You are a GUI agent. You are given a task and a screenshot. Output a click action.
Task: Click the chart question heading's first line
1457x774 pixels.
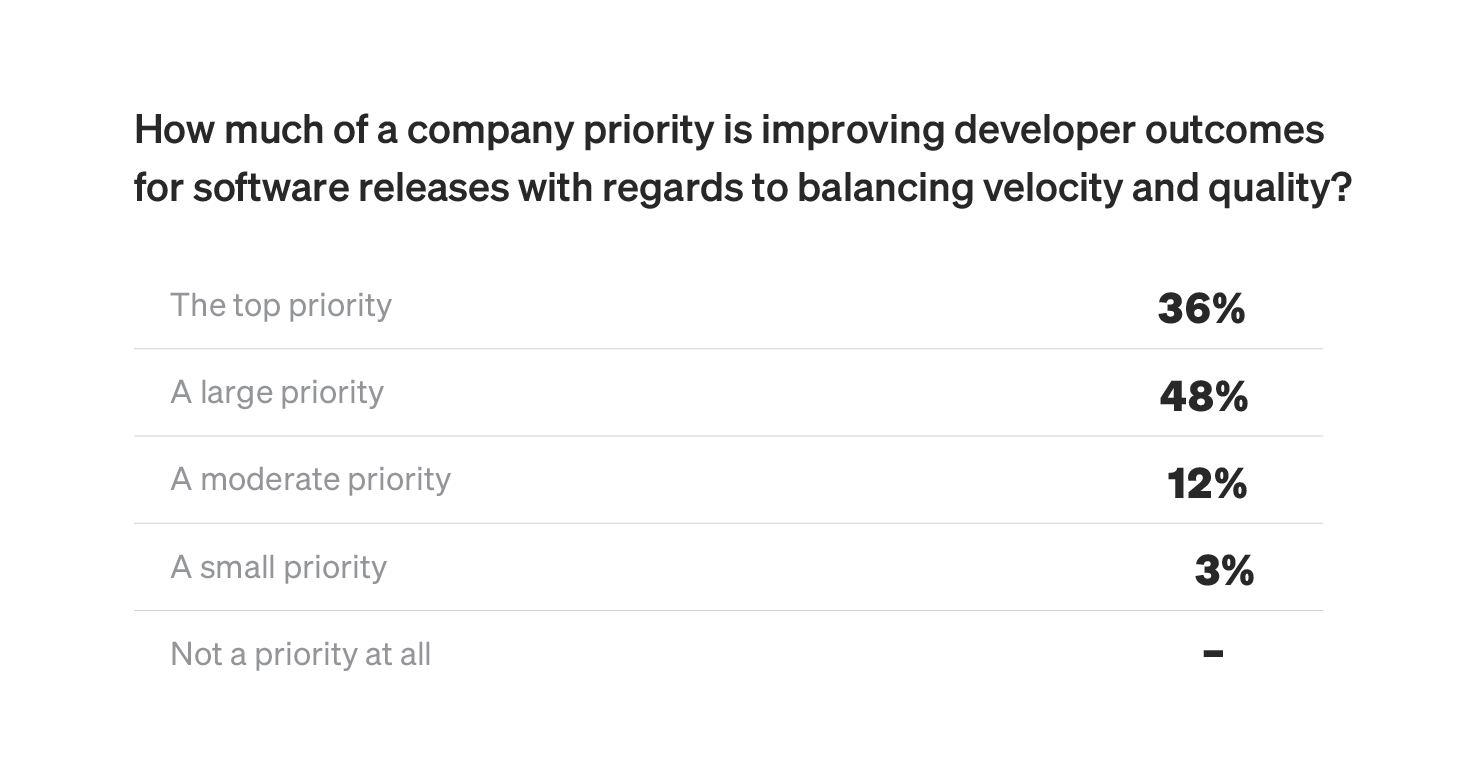728,130
